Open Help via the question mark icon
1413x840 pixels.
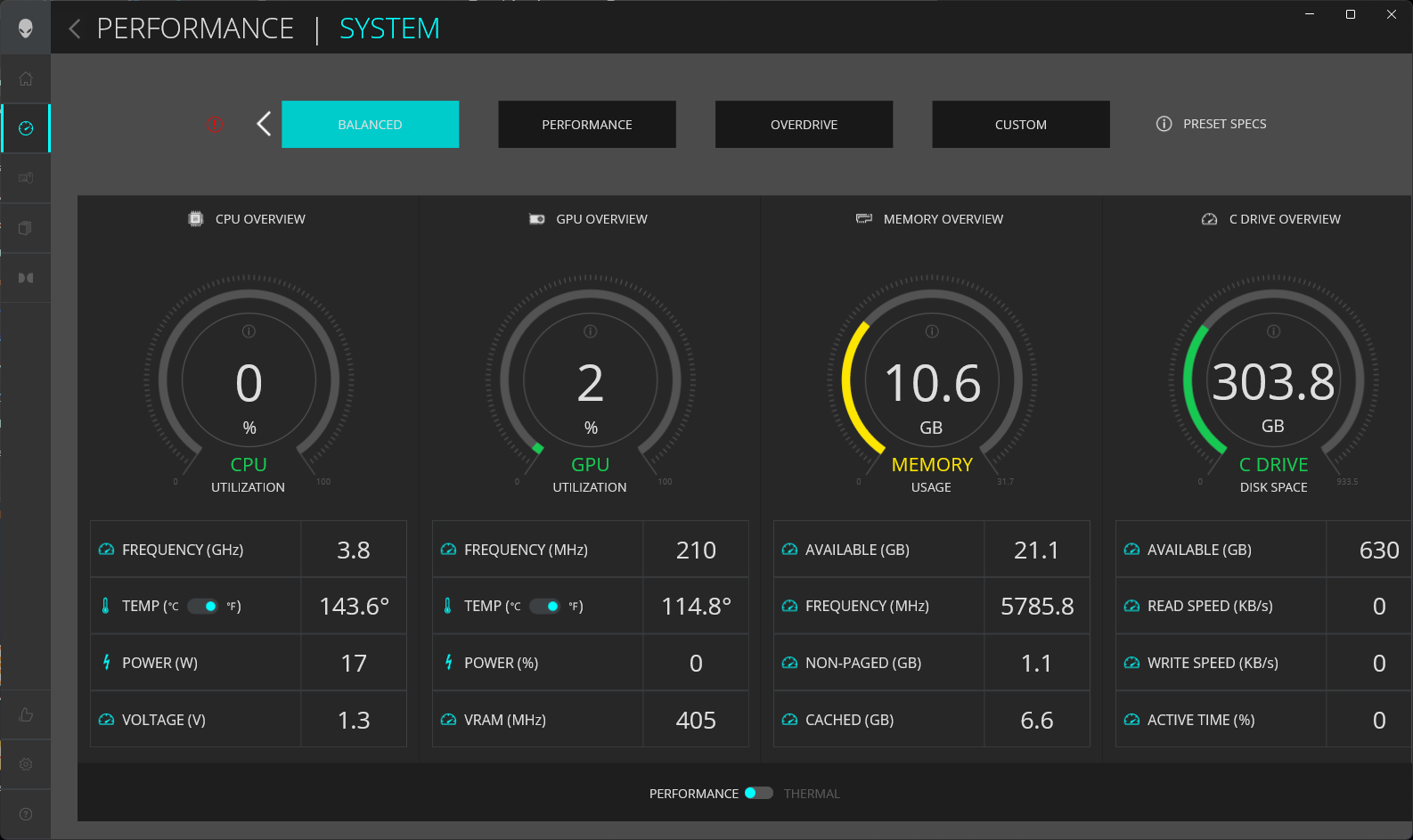tap(26, 814)
